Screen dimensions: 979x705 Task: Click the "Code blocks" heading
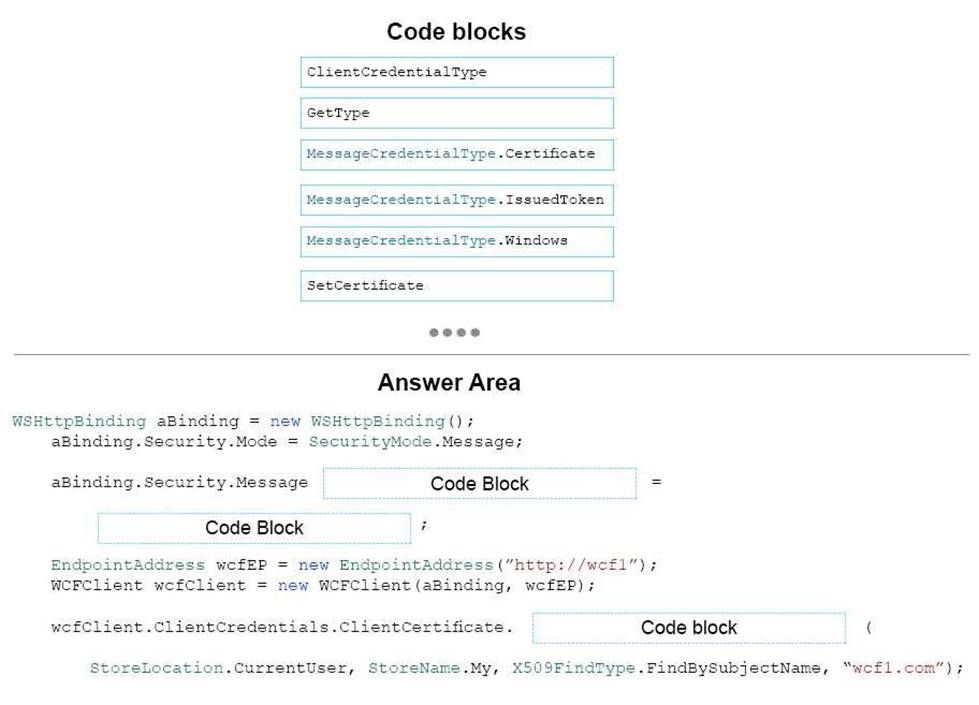456,32
